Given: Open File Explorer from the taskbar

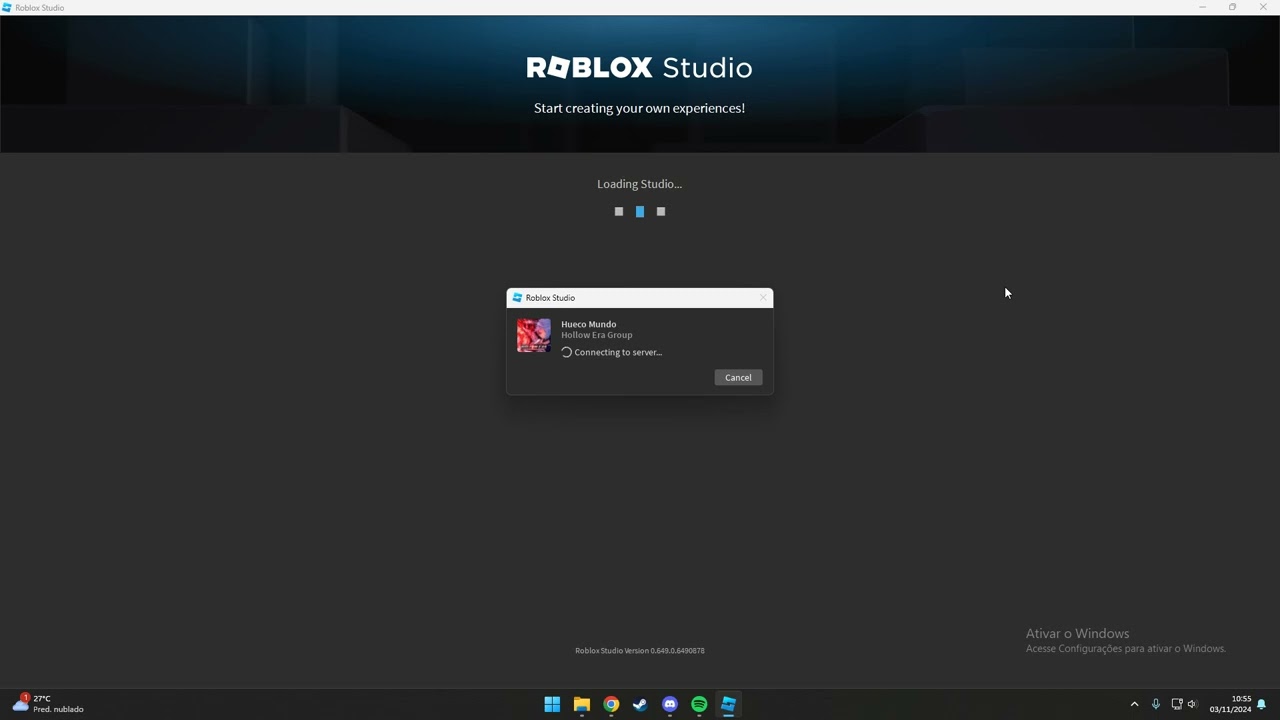Looking at the screenshot, I should click(x=581, y=704).
